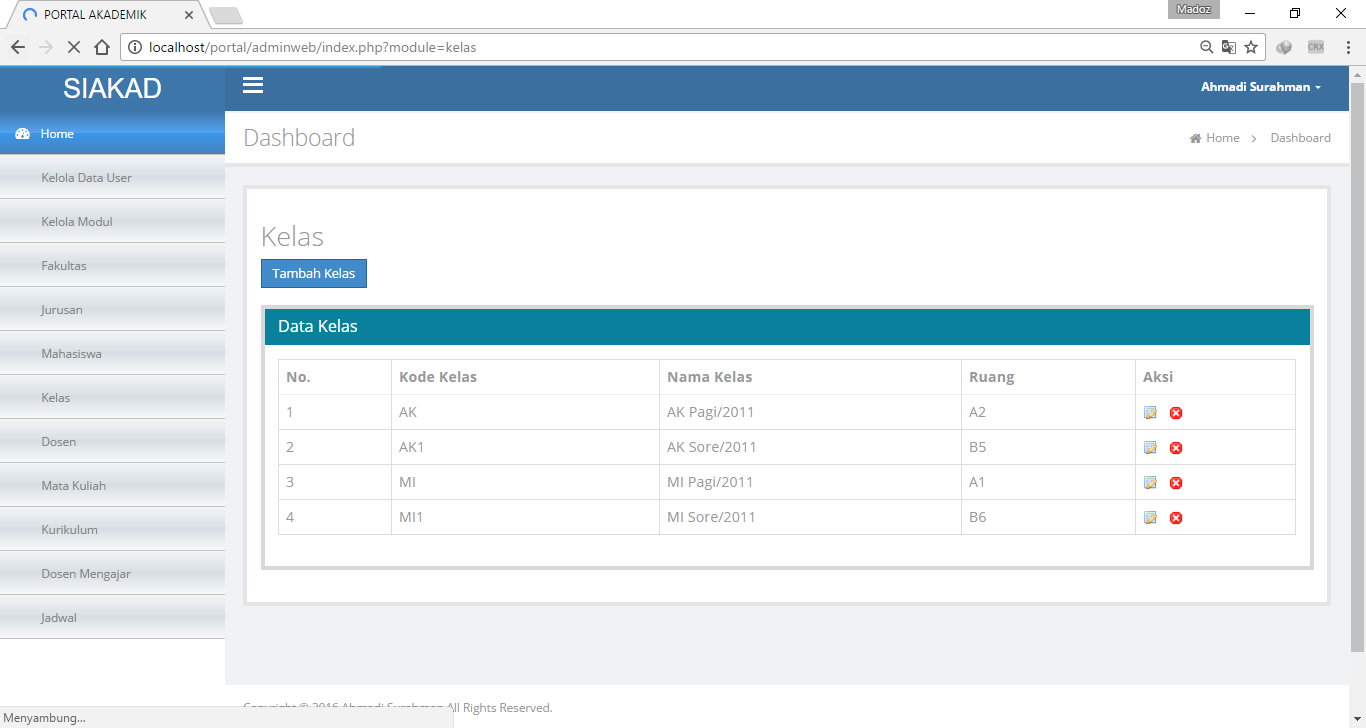This screenshot has height=728, width=1366.
Task: Open the Ahmadi Surahman user dropdown
Action: pyautogui.click(x=1262, y=87)
